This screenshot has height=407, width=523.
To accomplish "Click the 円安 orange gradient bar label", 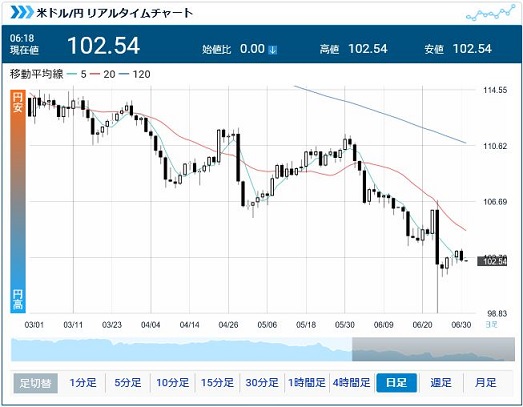I will (x=18, y=102).
